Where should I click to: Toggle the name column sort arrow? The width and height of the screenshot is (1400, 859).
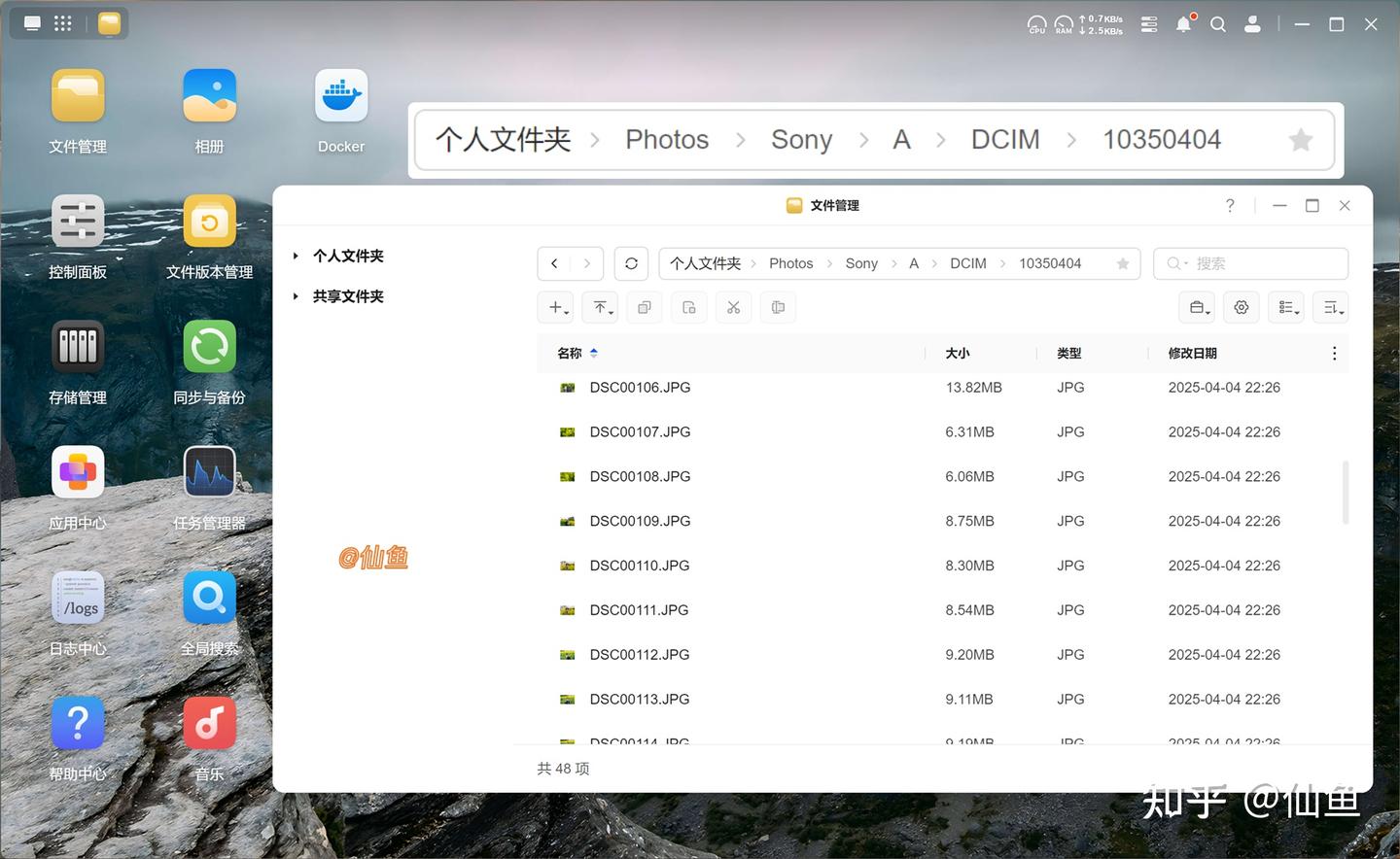[x=593, y=353]
